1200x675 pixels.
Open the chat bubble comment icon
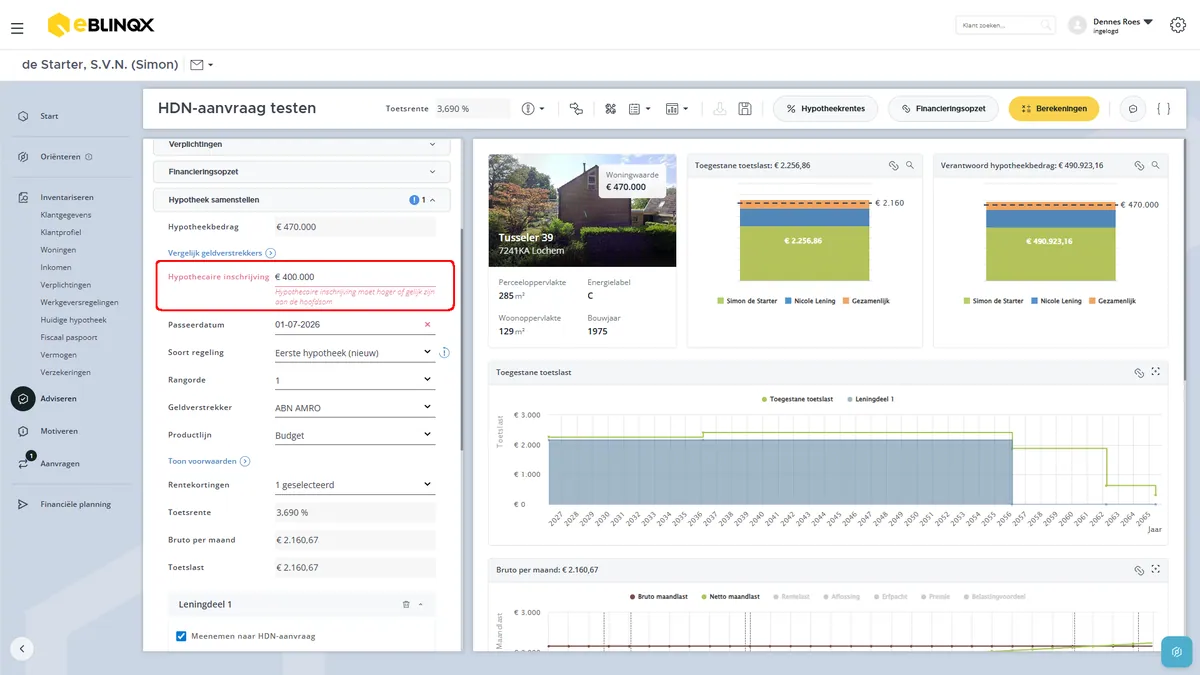[1133, 108]
